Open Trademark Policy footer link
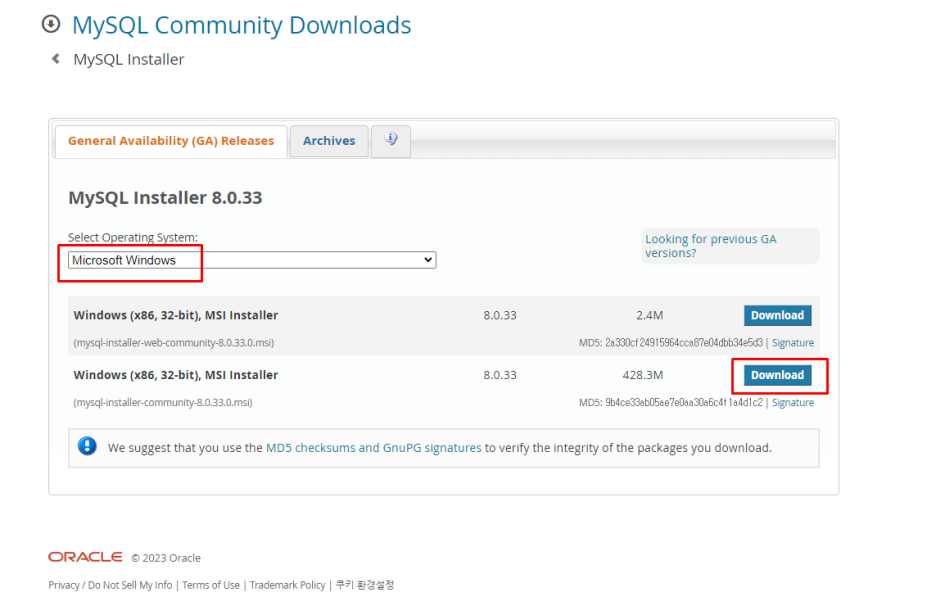The height and width of the screenshot is (610, 936). coord(287,585)
